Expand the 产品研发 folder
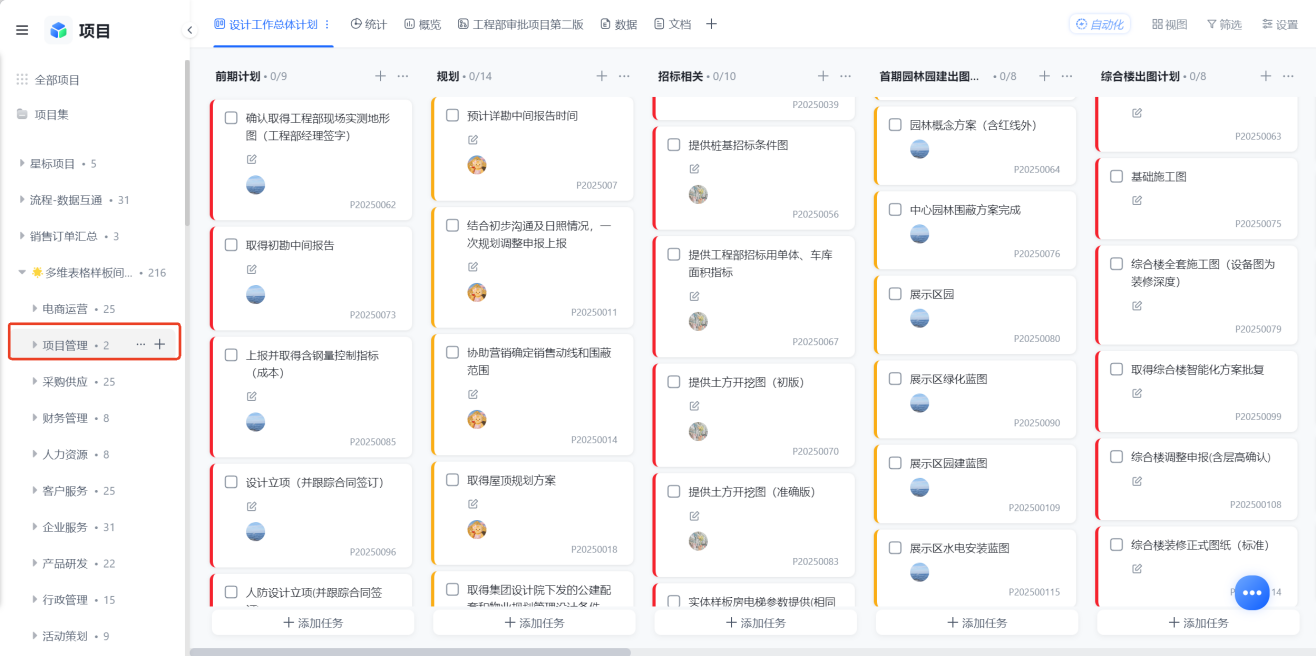The width and height of the screenshot is (1316, 656). click(x=35, y=563)
